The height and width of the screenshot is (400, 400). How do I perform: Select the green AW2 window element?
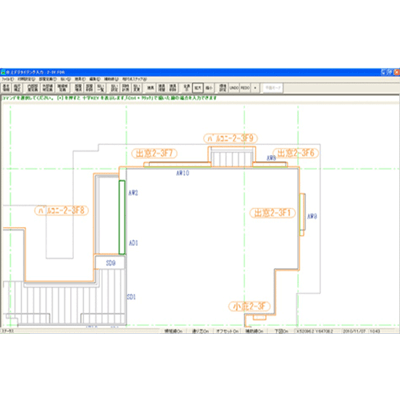pyautogui.click(x=122, y=217)
